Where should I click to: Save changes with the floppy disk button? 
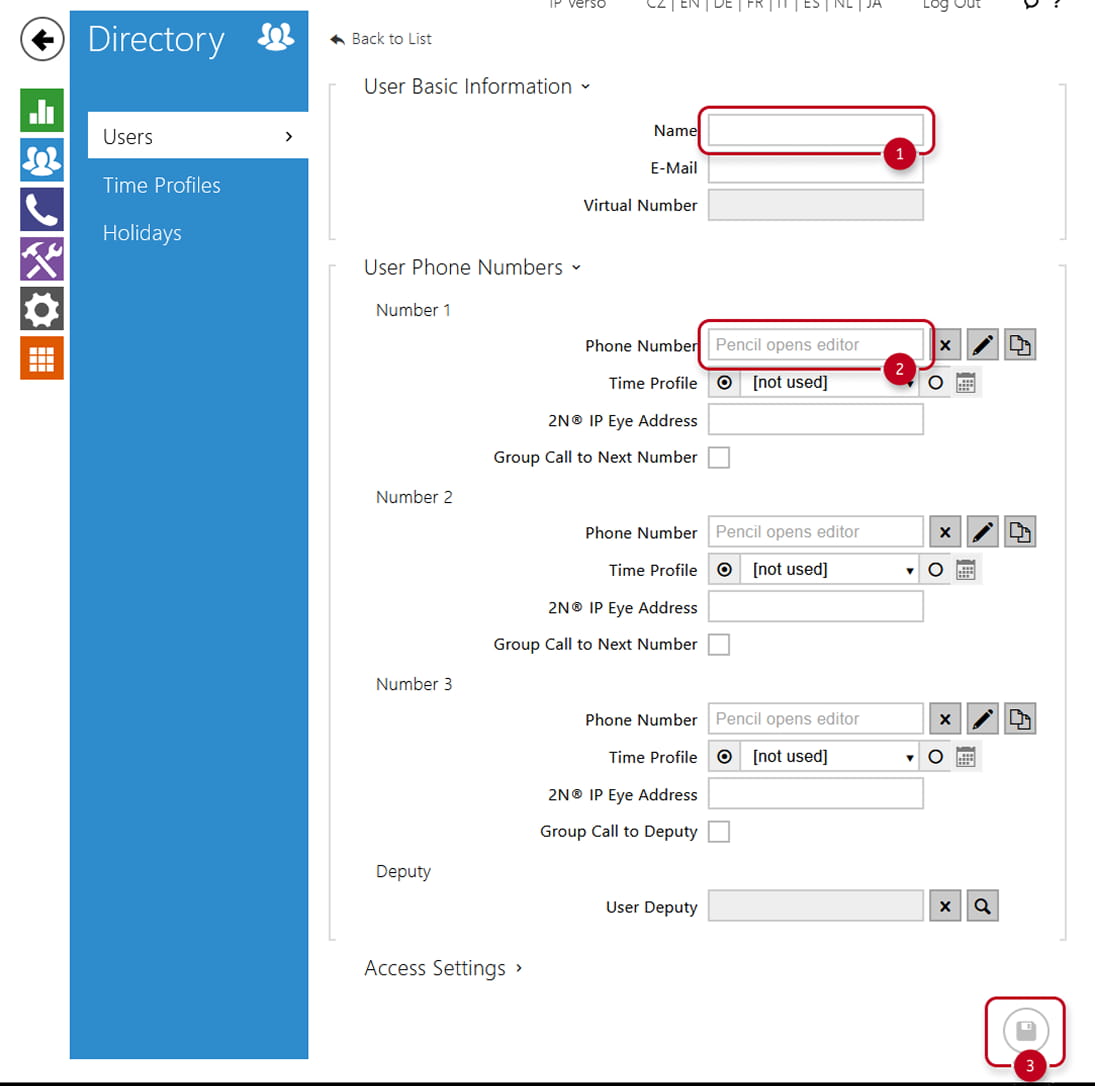point(1025,1031)
